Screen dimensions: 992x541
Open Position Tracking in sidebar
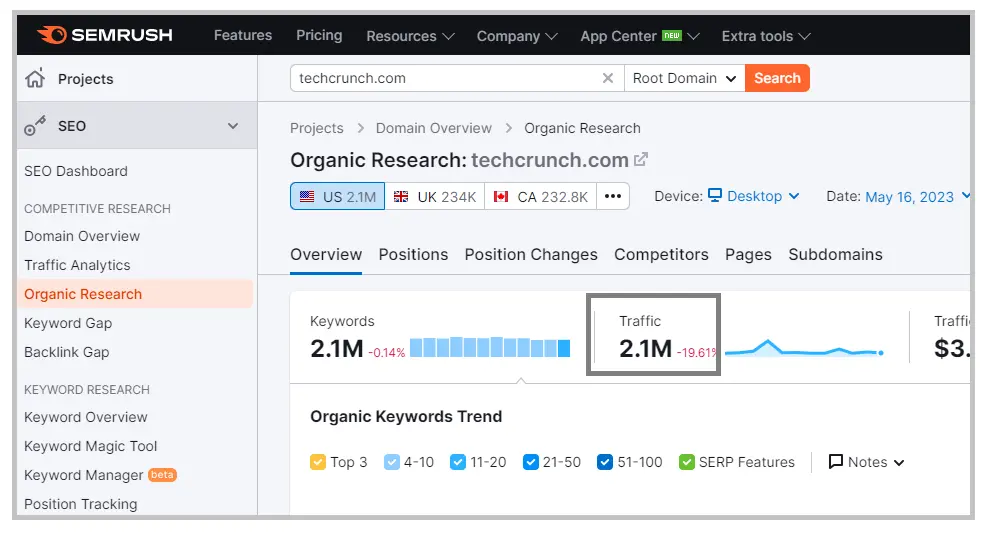[80, 504]
